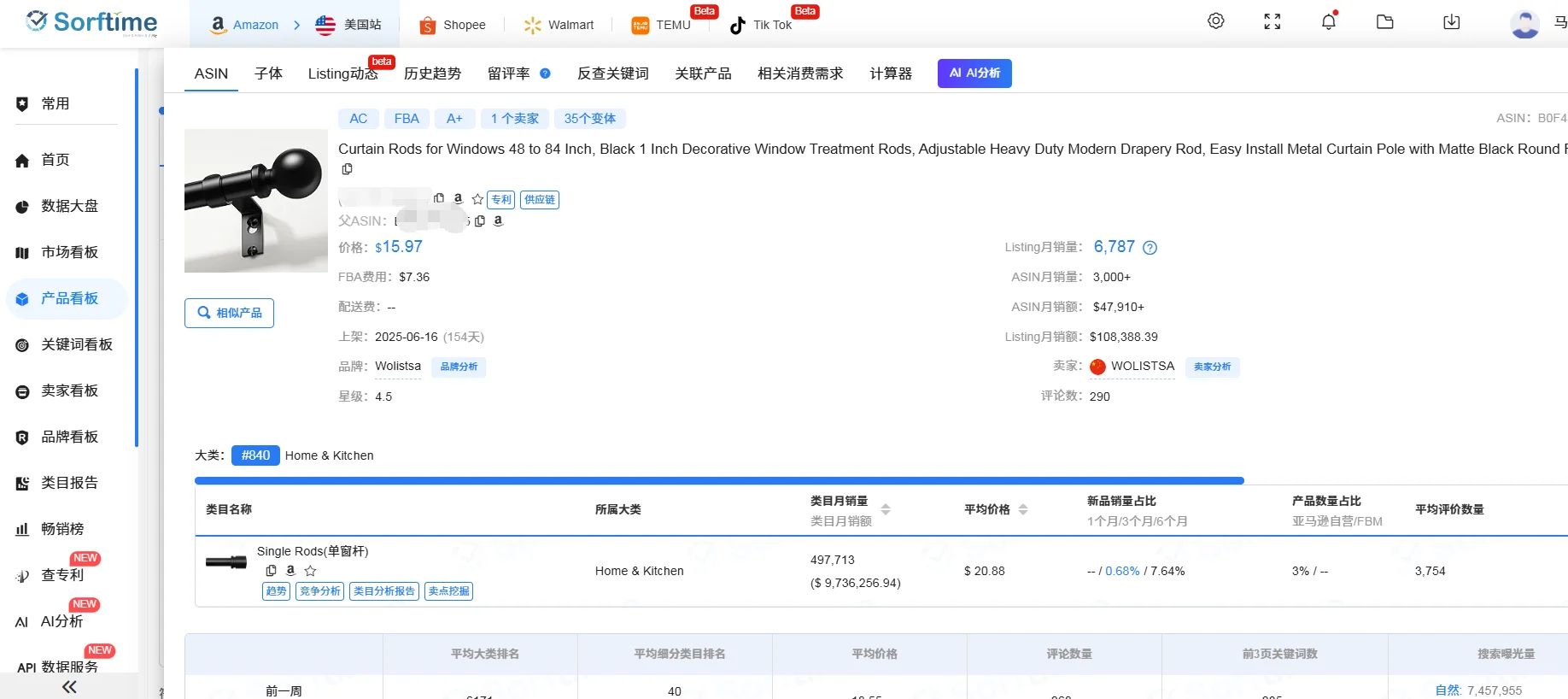Select Tik Tok platform
Viewport: 1568px width, 699px height.
pyautogui.click(x=761, y=25)
